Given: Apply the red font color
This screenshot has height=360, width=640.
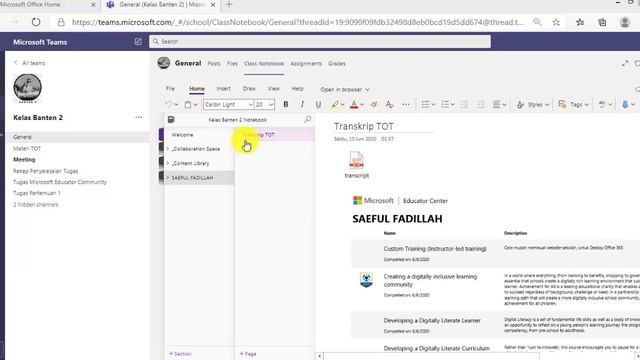Looking at the screenshot, I should 354,104.
